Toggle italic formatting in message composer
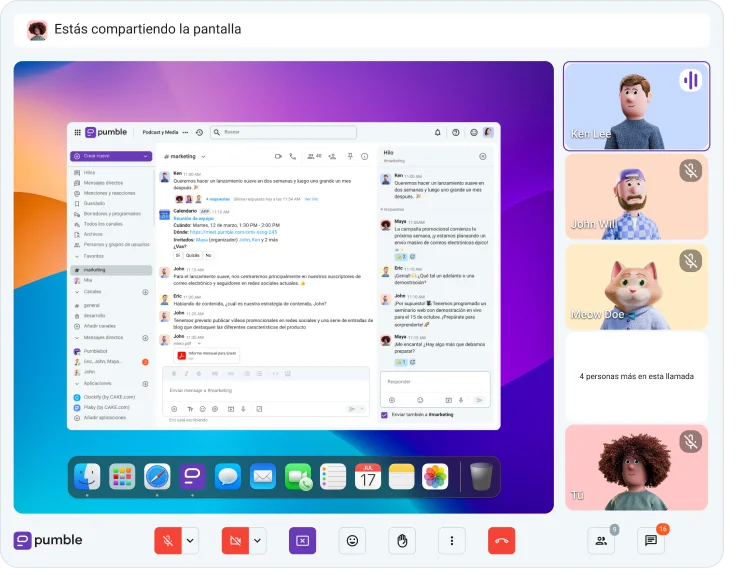Image resolution: width=743 pixels, height=575 pixels. click(x=186, y=374)
